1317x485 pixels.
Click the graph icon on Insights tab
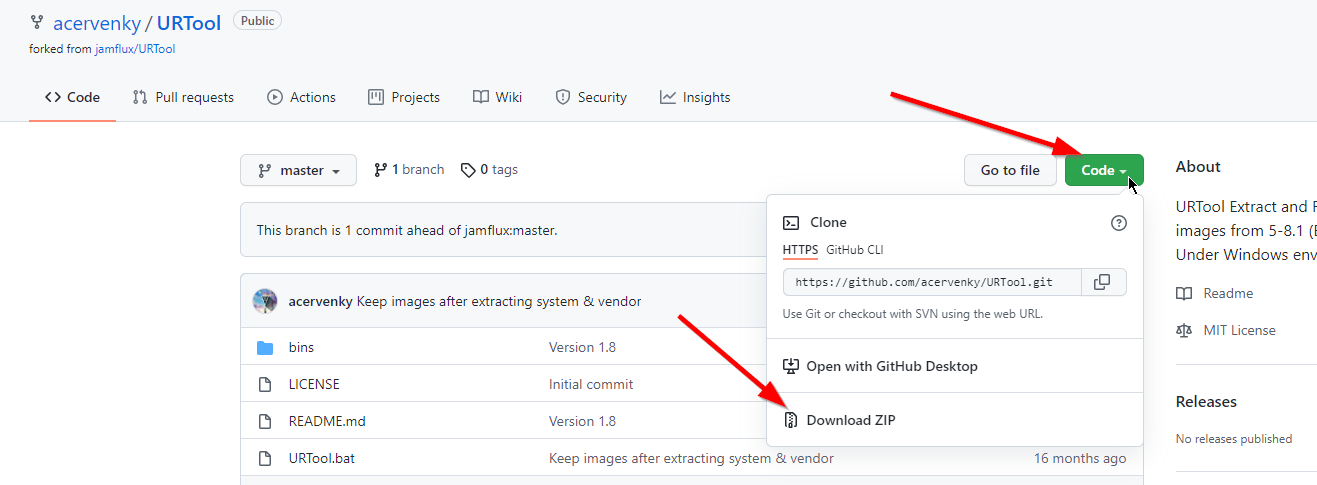pyautogui.click(x=668, y=97)
